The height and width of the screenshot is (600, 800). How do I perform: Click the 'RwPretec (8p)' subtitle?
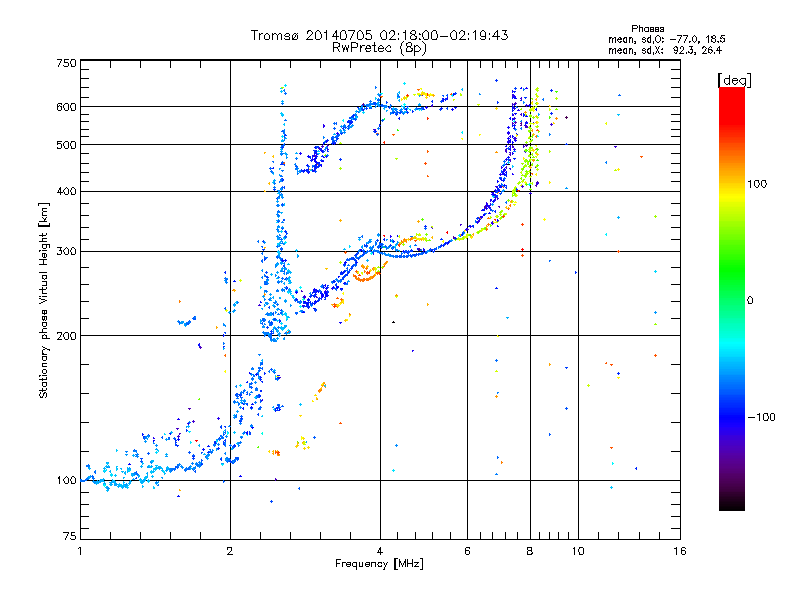tap(379, 48)
